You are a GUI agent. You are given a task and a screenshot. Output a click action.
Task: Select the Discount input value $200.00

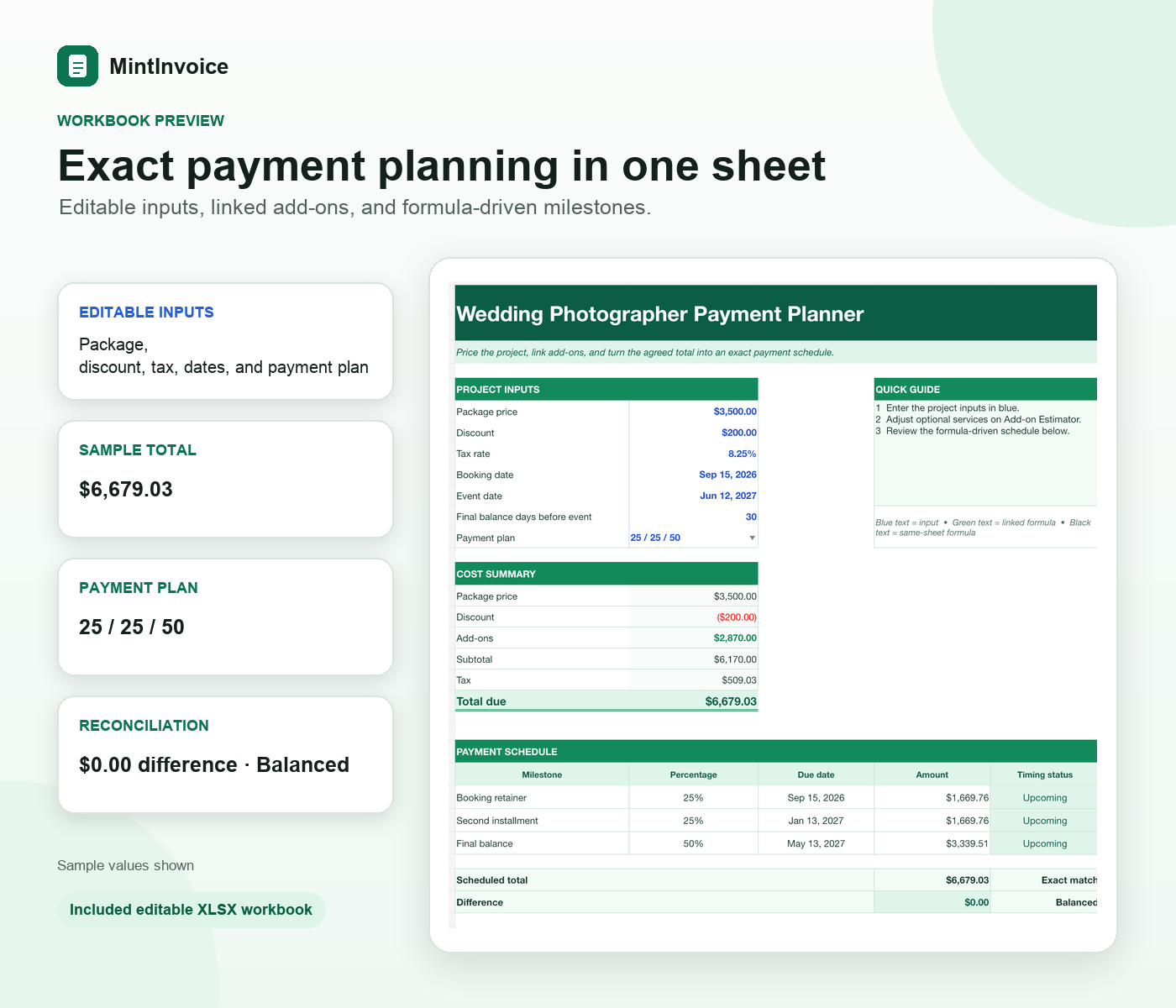tap(739, 433)
